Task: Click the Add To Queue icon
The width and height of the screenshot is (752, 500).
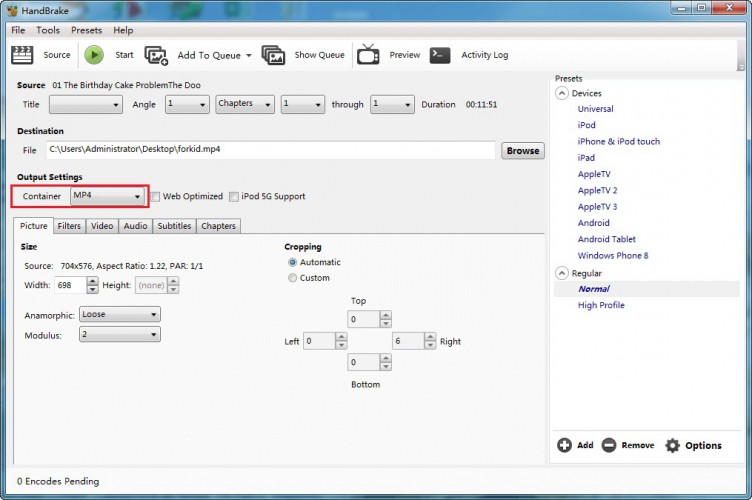Action: (x=157, y=55)
